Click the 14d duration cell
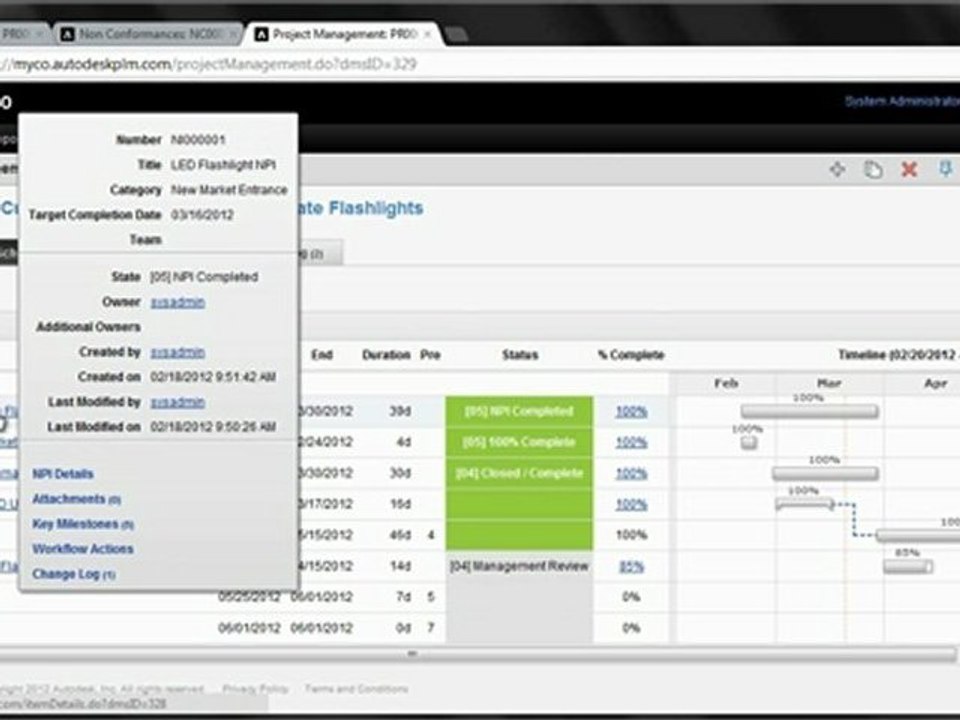 (x=400, y=566)
